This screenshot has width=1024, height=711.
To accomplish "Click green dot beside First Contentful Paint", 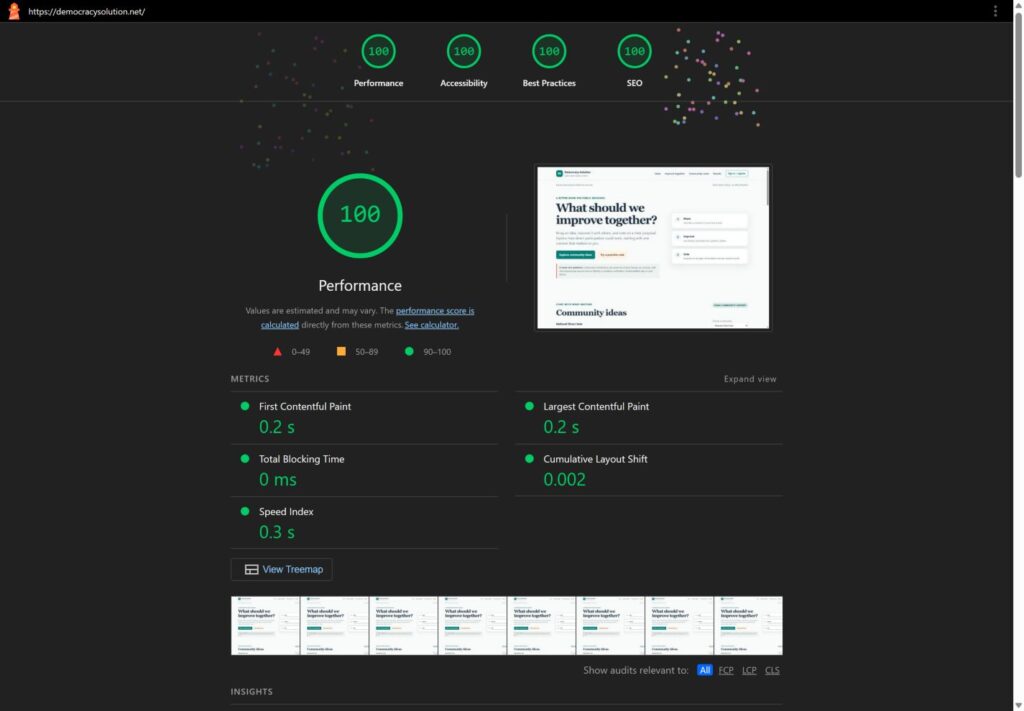I will pos(245,406).
